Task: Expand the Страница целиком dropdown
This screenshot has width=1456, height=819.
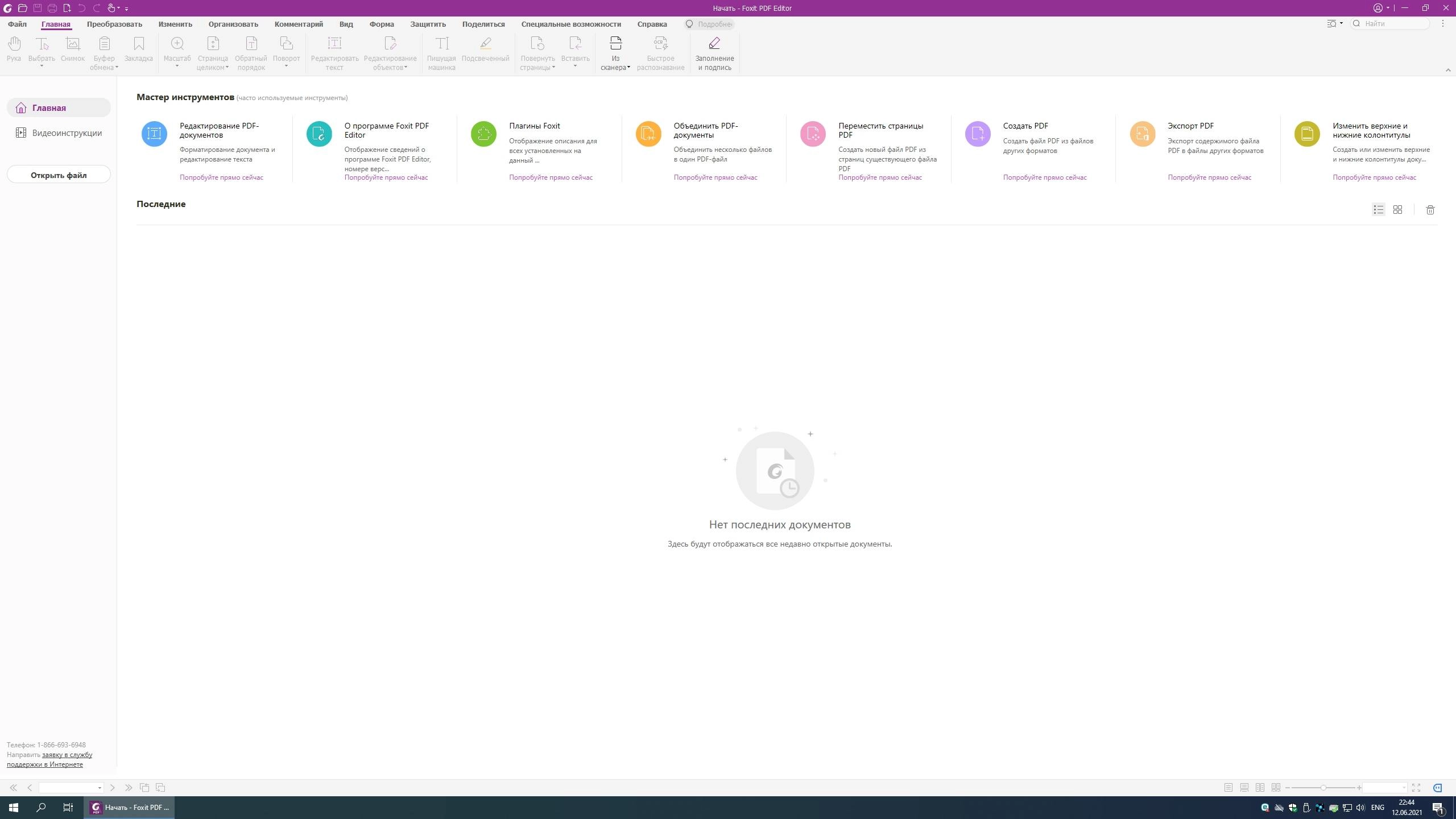Action: [227, 68]
